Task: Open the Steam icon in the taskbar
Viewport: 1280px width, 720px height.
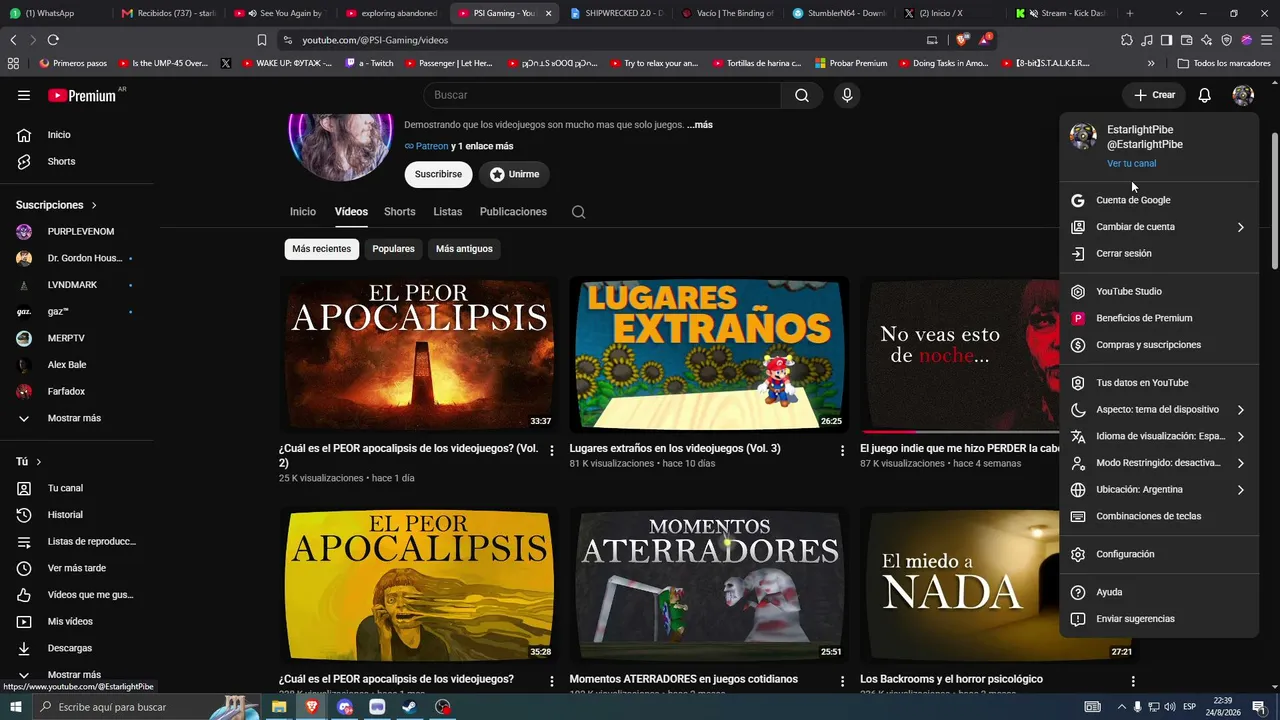Action: click(x=410, y=707)
